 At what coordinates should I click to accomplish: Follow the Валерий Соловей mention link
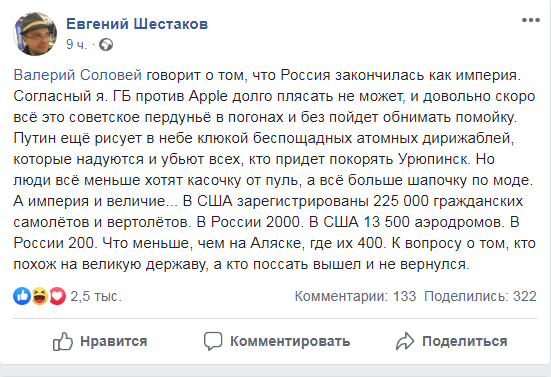(x=78, y=75)
